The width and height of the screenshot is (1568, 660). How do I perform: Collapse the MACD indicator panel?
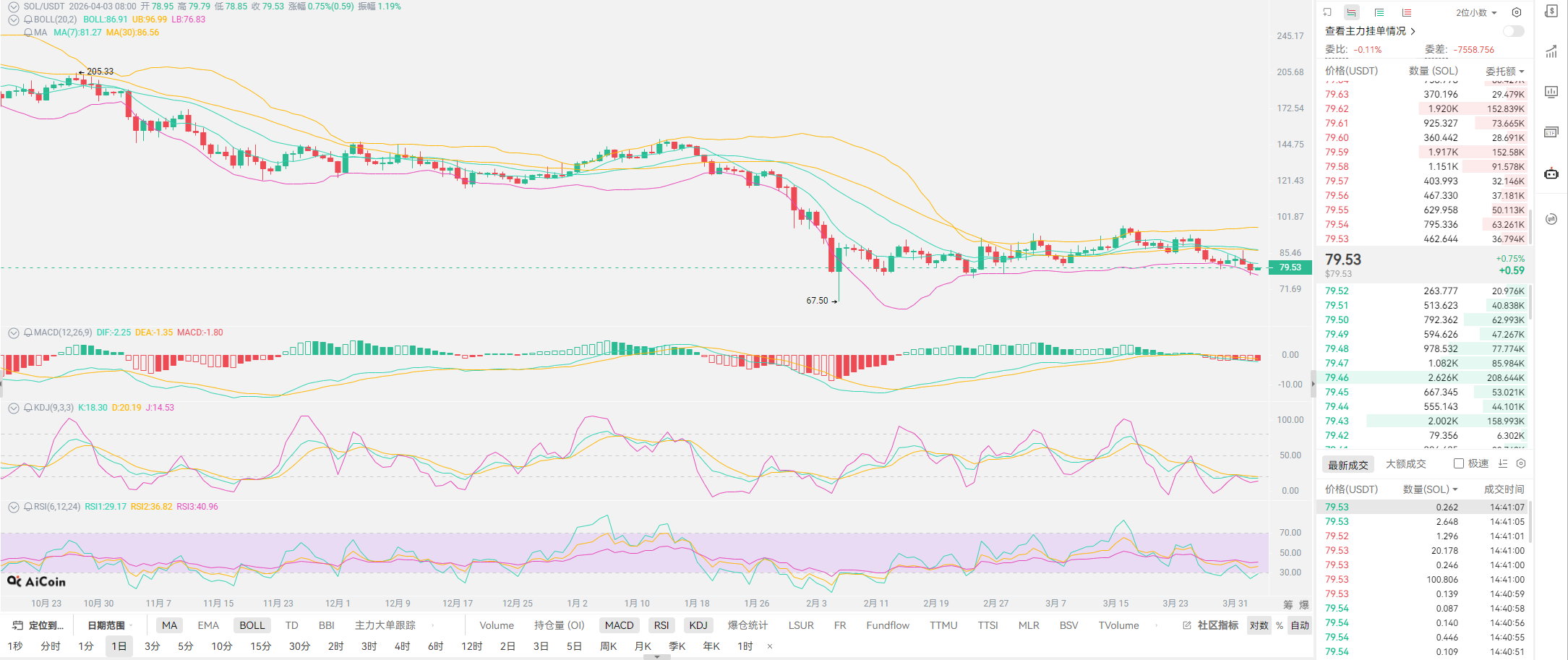coord(13,333)
